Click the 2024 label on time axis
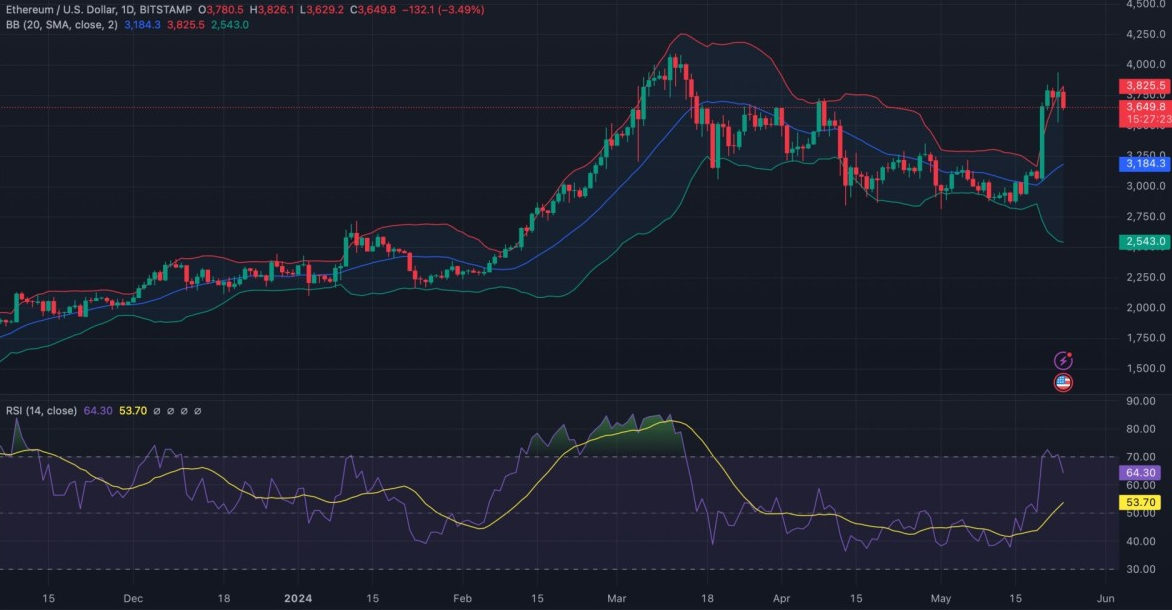The image size is (1172, 610). [298, 599]
